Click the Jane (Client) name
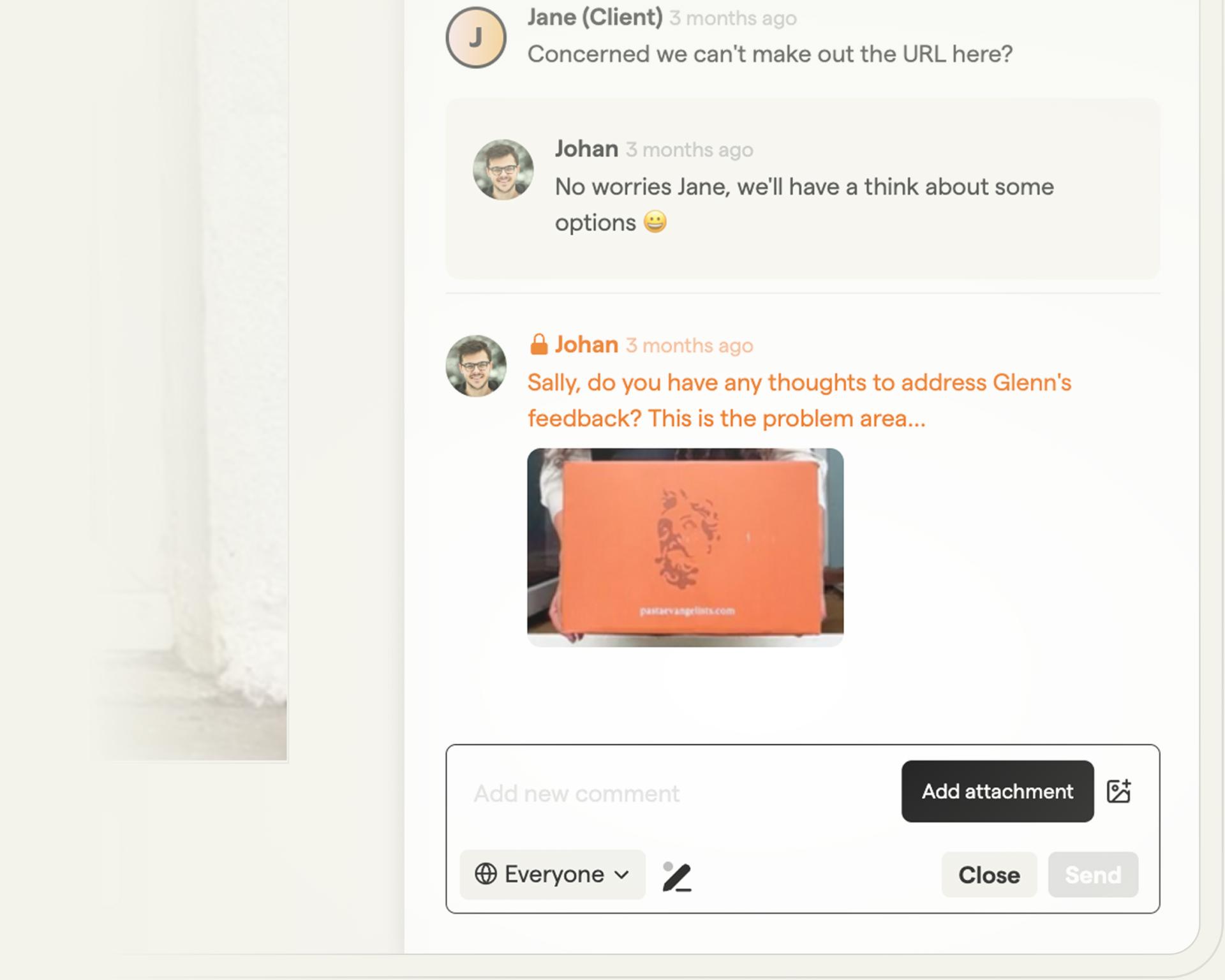Screen dimensions: 1225x980 pos(595,17)
